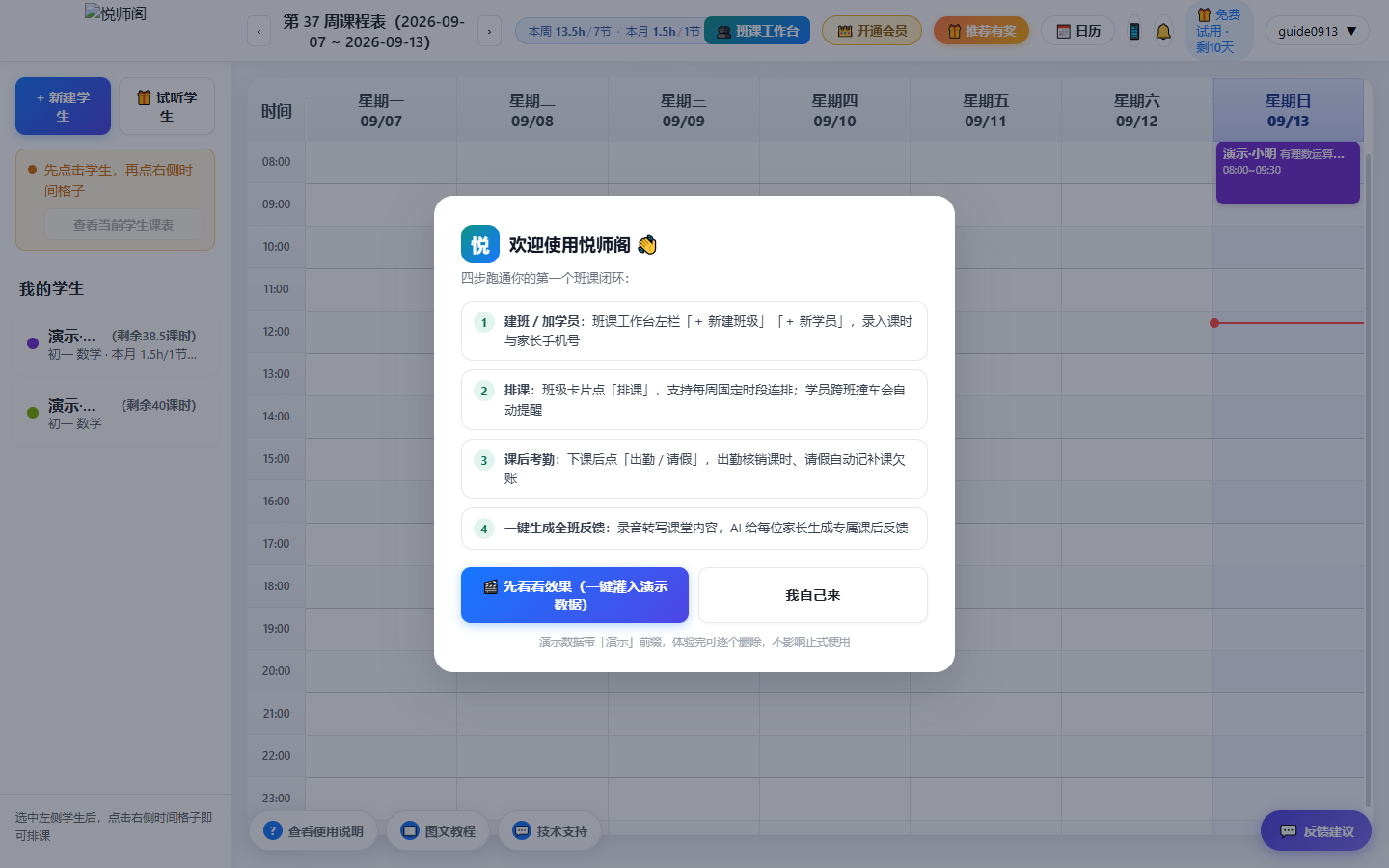Click step 1 建班/加学员 card
This screenshot has width=1389, height=868.
[x=694, y=331]
